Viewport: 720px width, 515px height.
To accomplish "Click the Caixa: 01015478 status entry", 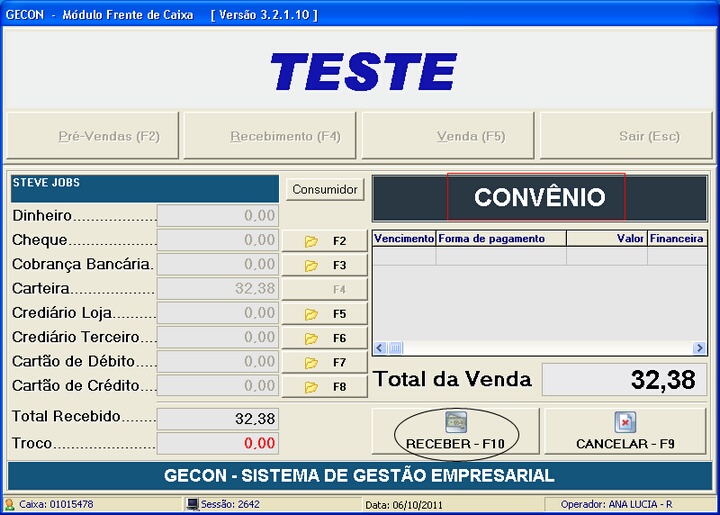I will pos(56,504).
